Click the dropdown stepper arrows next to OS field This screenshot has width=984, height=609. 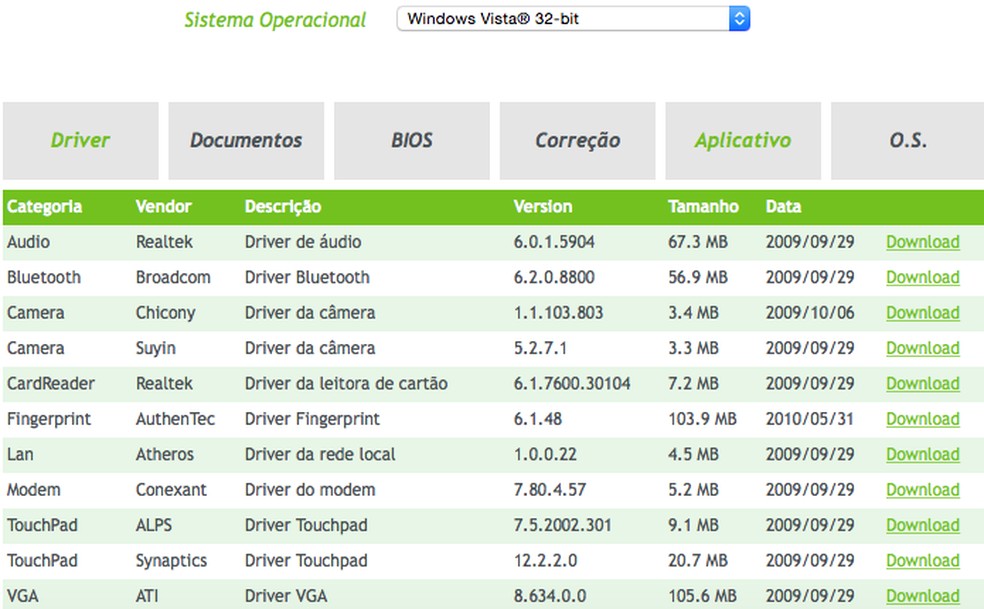click(738, 18)
